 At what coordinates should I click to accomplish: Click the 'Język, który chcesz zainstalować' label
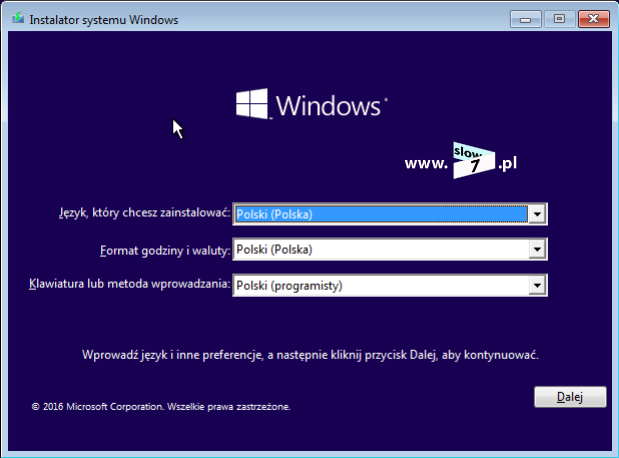coord(144,213)
